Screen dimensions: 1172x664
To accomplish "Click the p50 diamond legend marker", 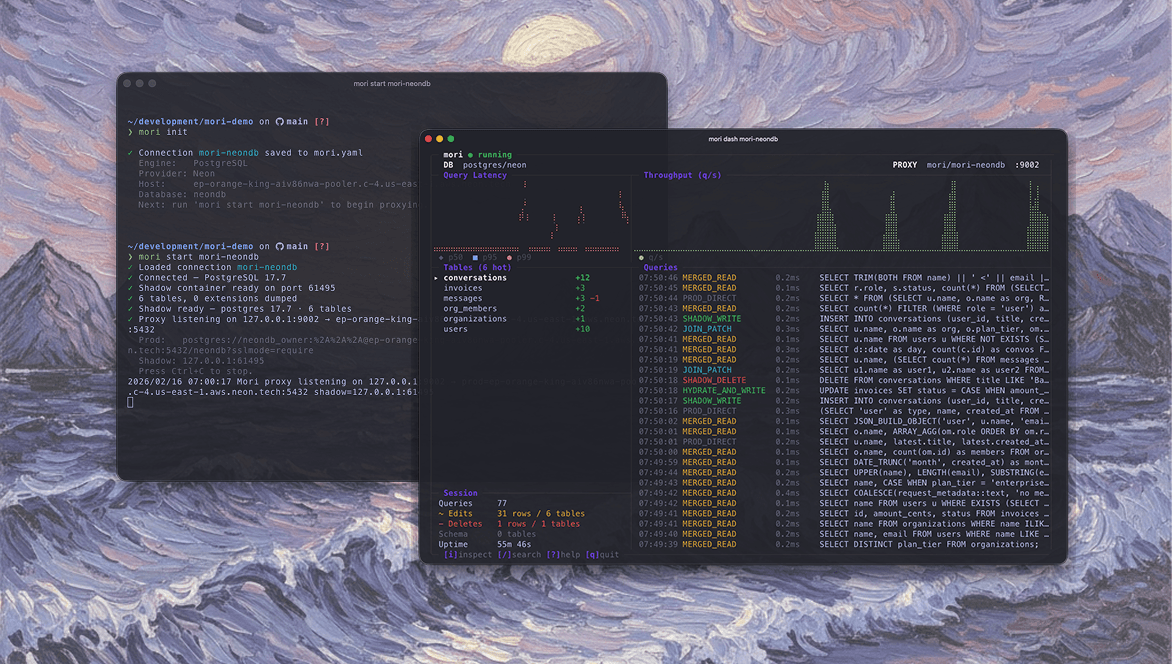I will (x=440, y=257).
